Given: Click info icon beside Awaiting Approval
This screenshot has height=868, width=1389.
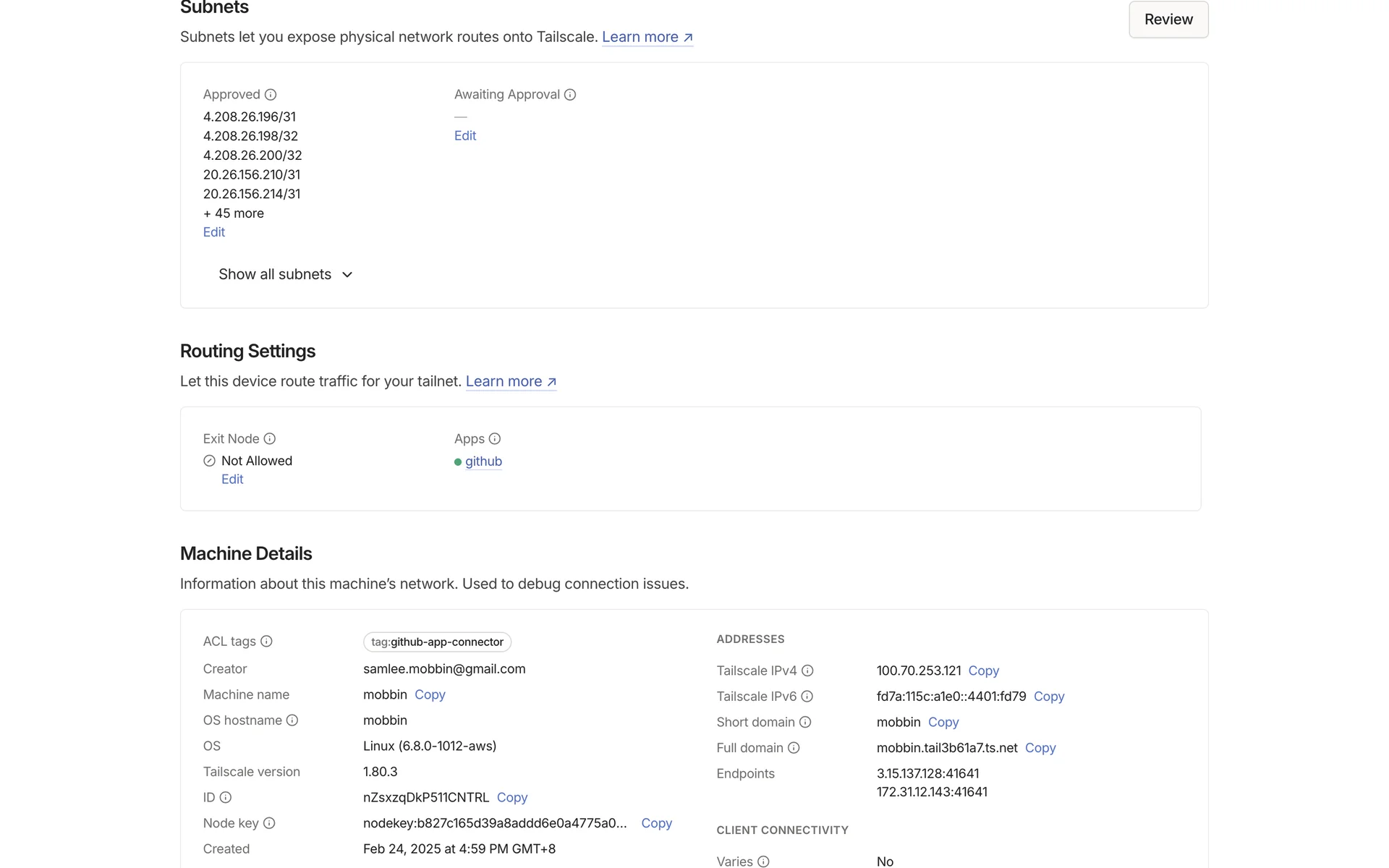Looking at the screenshot, I should pyautogui.click(x=570, y=95).
